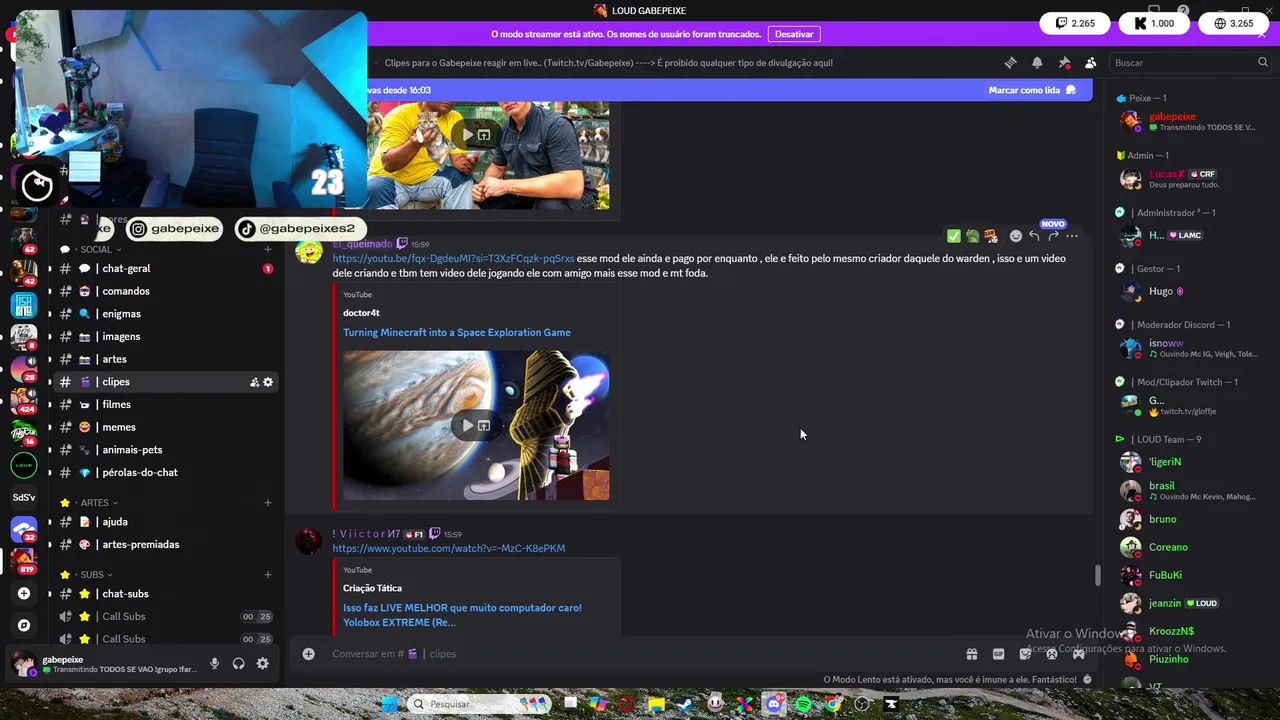The width and height of the screenshot is (1280, 720).
Task: Open Steam from the taskbar
Action: point(686,704)
